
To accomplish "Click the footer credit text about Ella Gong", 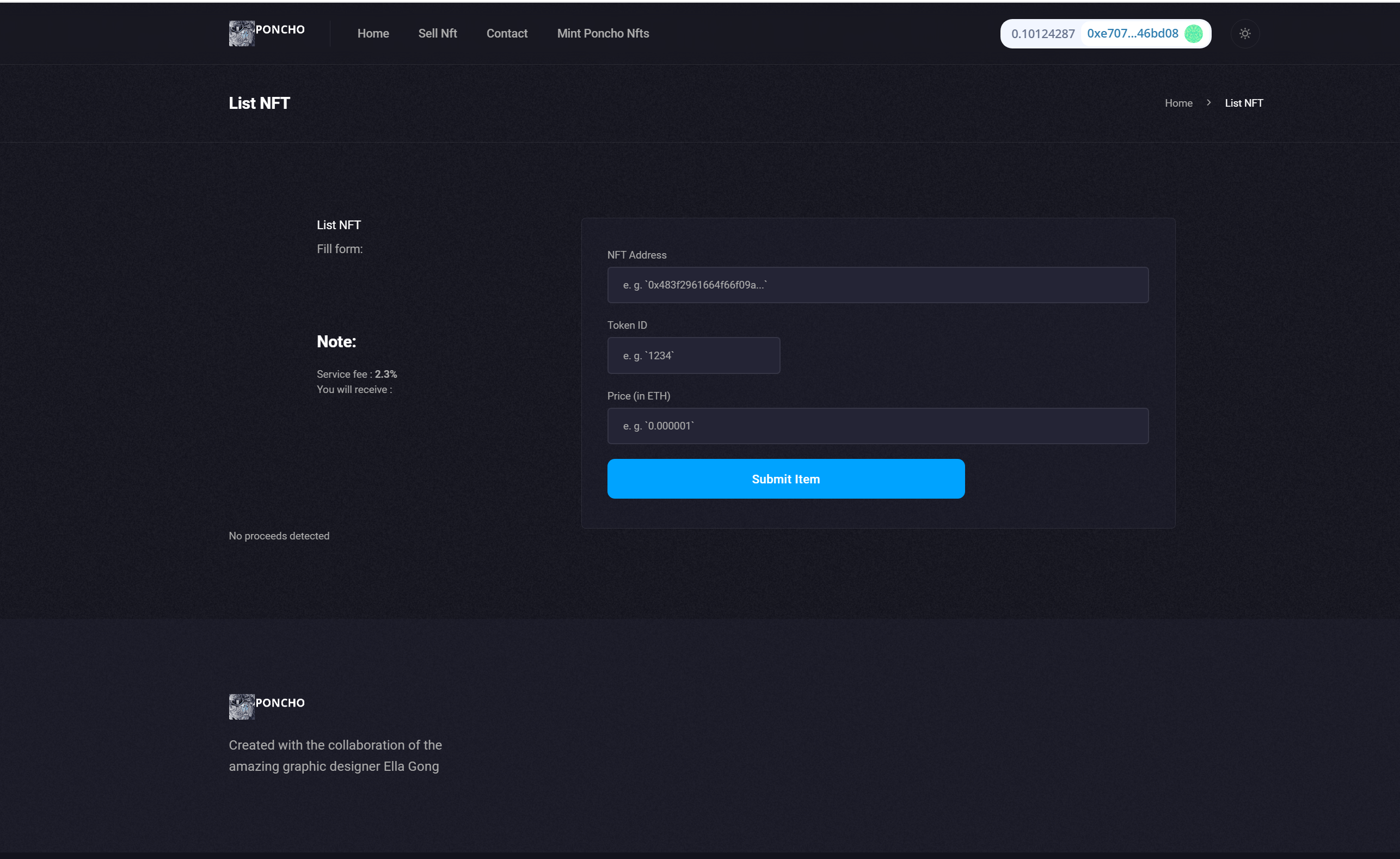I will pyautogui.click(x=335, y=756).
